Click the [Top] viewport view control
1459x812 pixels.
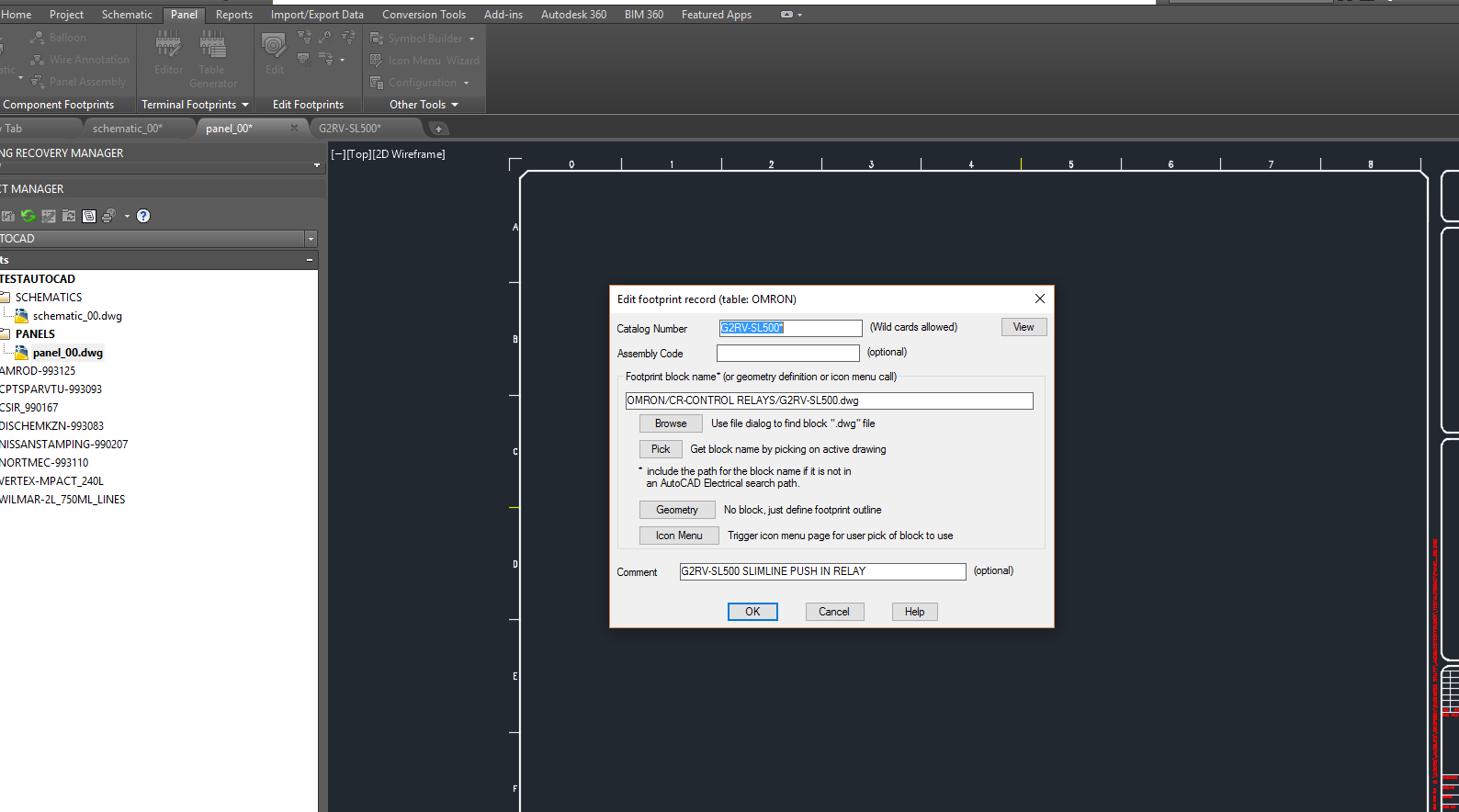click(358, 154)
